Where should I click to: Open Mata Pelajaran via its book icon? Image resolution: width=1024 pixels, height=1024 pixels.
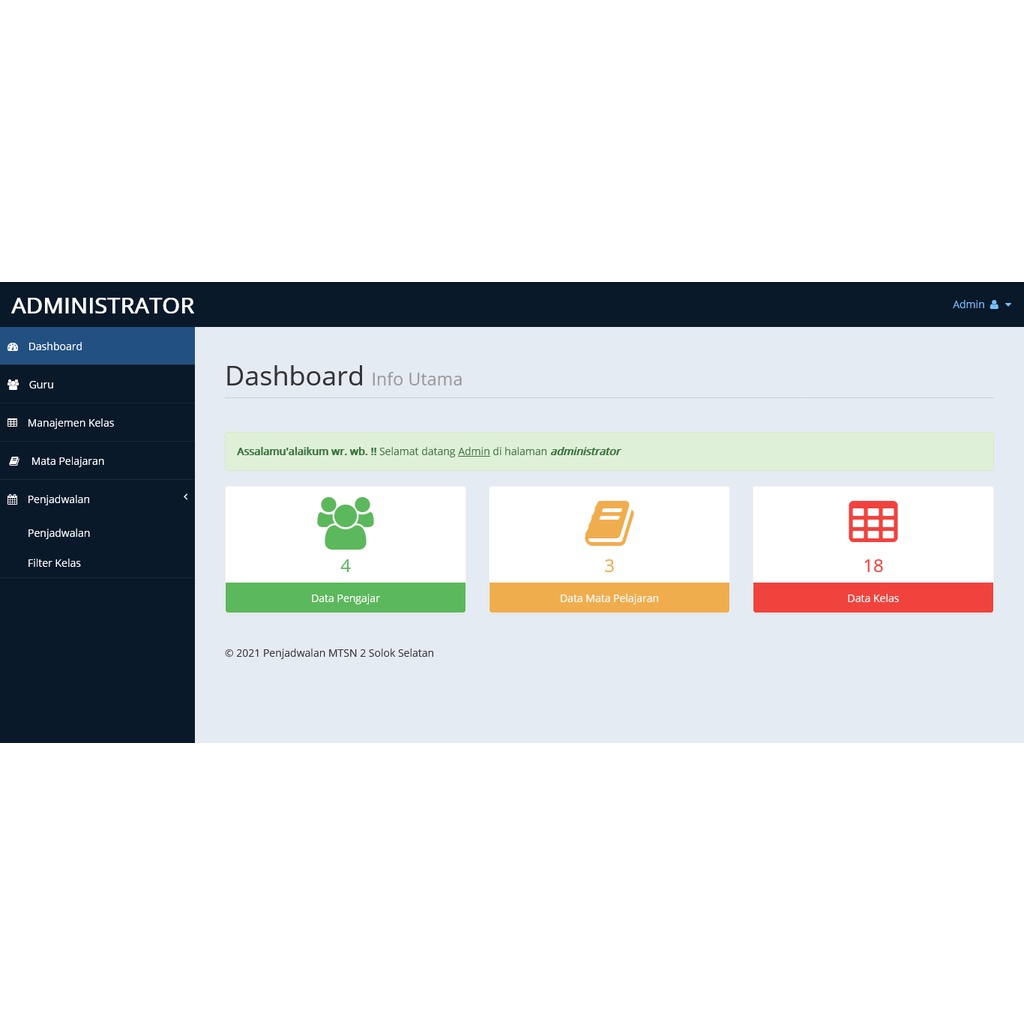tap(13, 460)
